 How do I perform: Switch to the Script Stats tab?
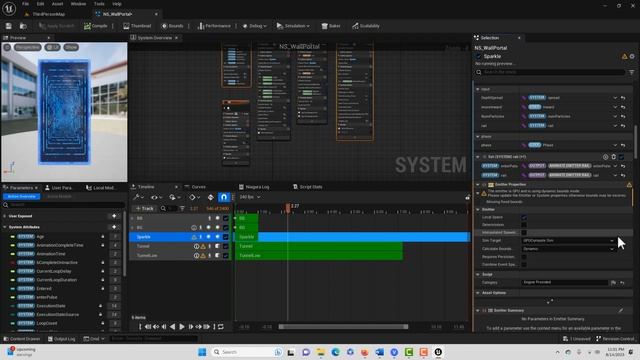pyautogui.click(x=308, y=187)
